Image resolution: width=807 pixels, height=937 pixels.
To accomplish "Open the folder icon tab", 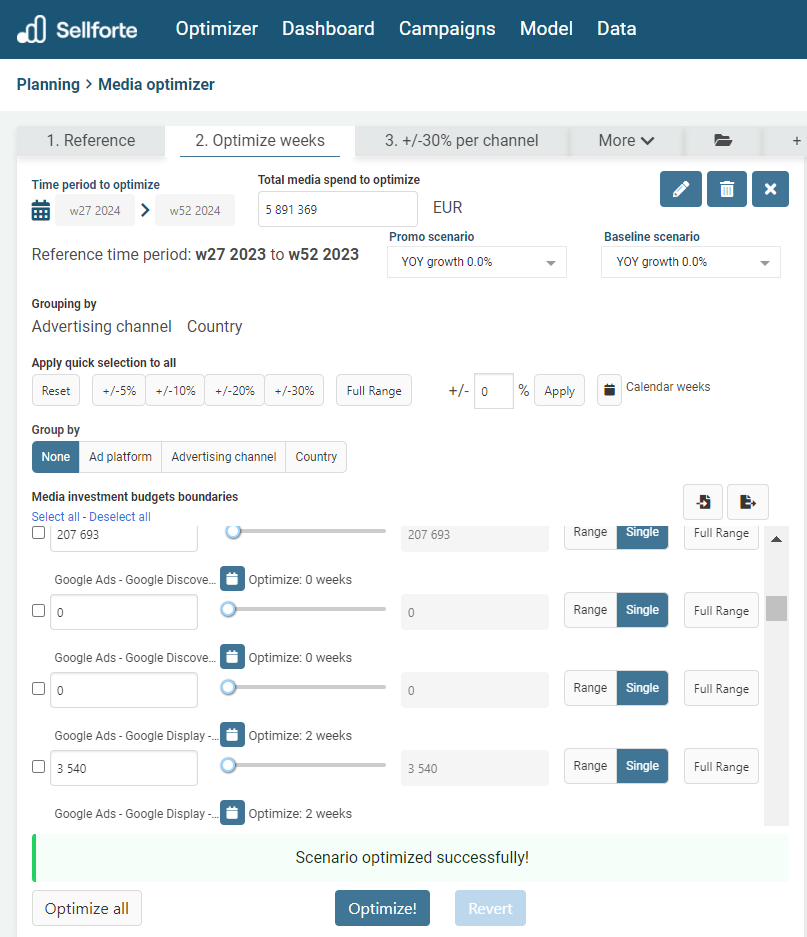I will [723, 141].
